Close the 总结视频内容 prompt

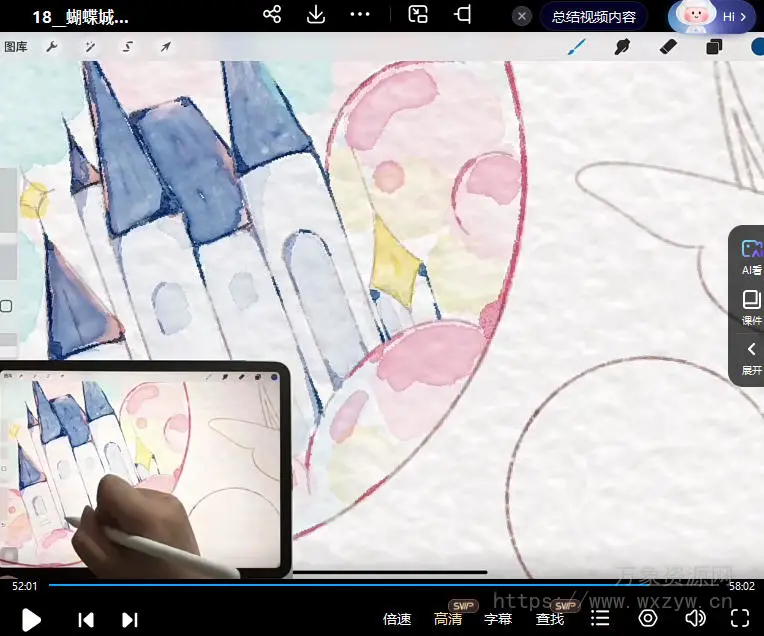tap(522, 17)
